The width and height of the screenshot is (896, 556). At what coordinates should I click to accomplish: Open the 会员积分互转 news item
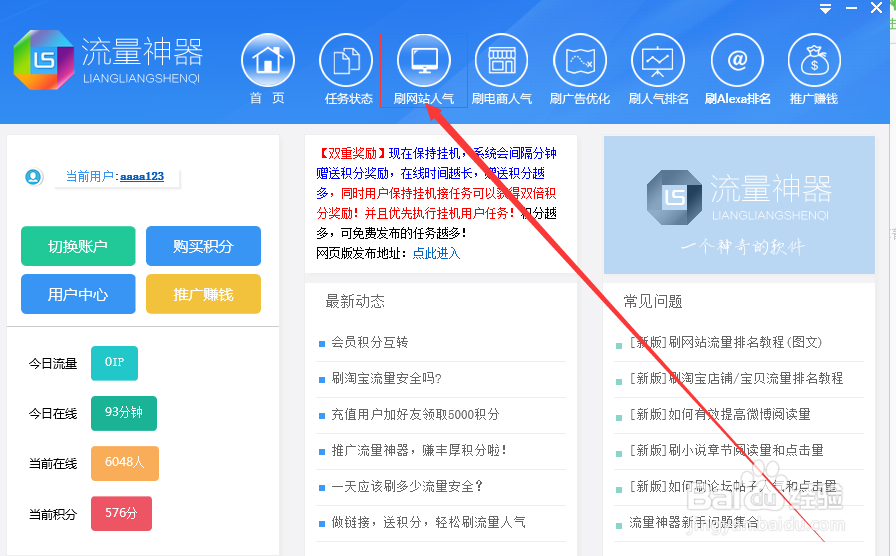coord(370,342)
